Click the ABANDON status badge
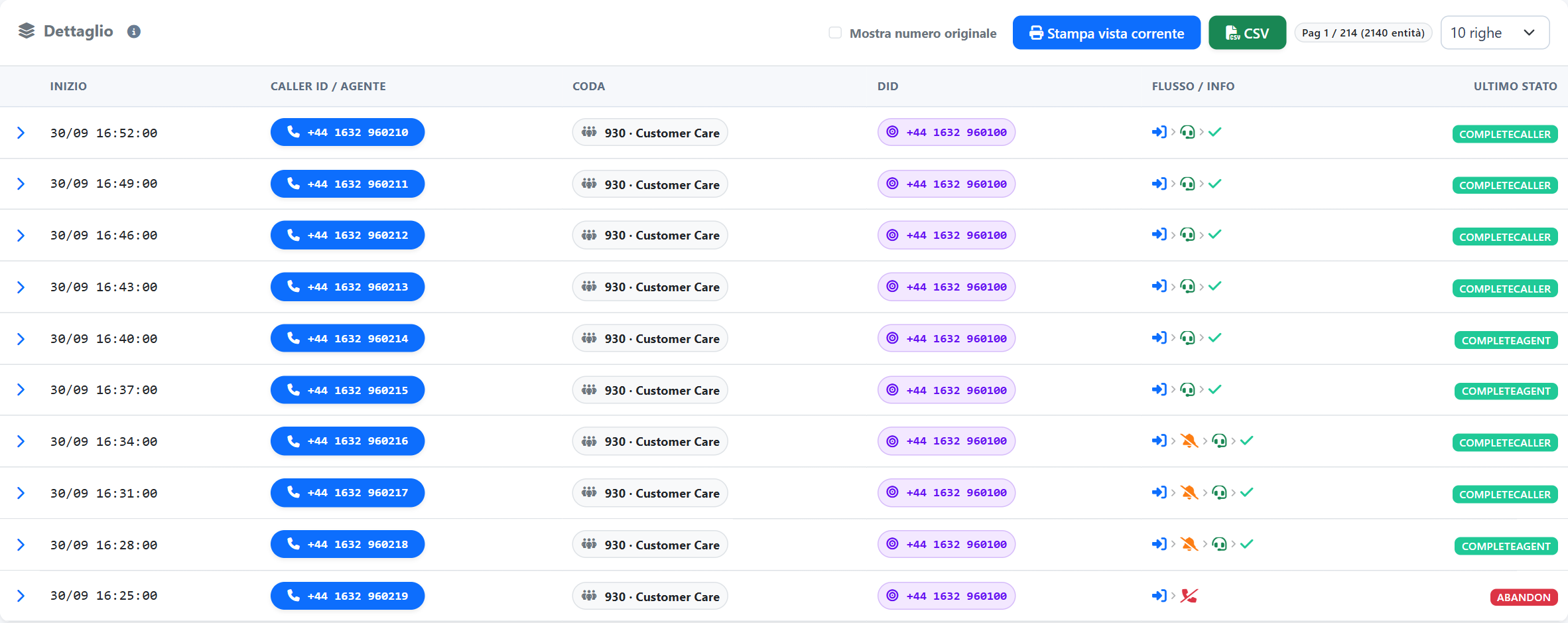 (x=1524, y=597)
